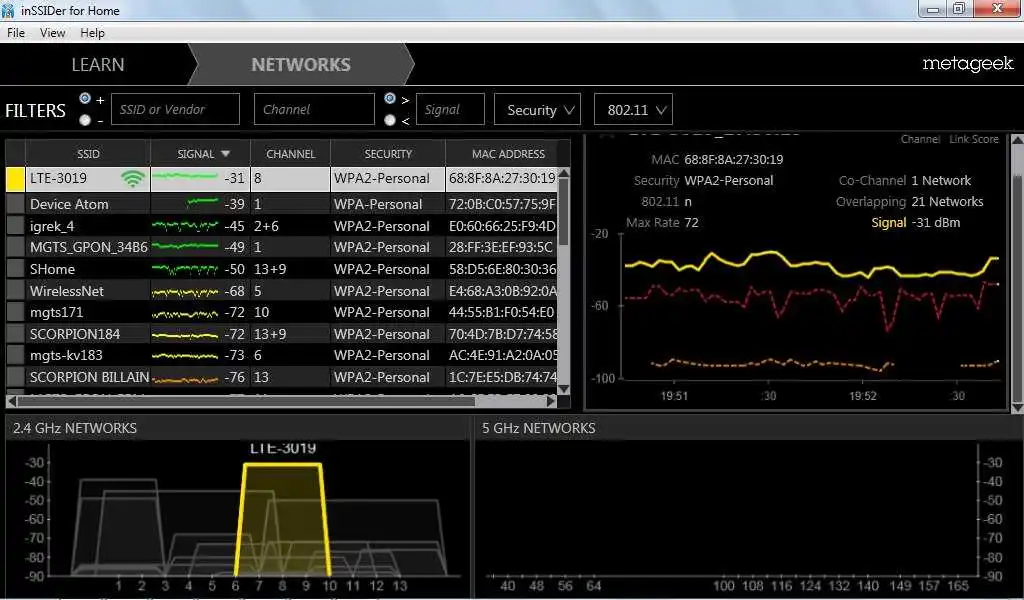Screen dimensions: 1024x600
Task: Select the plus (include) filter radio button
Action: [85, 99]
